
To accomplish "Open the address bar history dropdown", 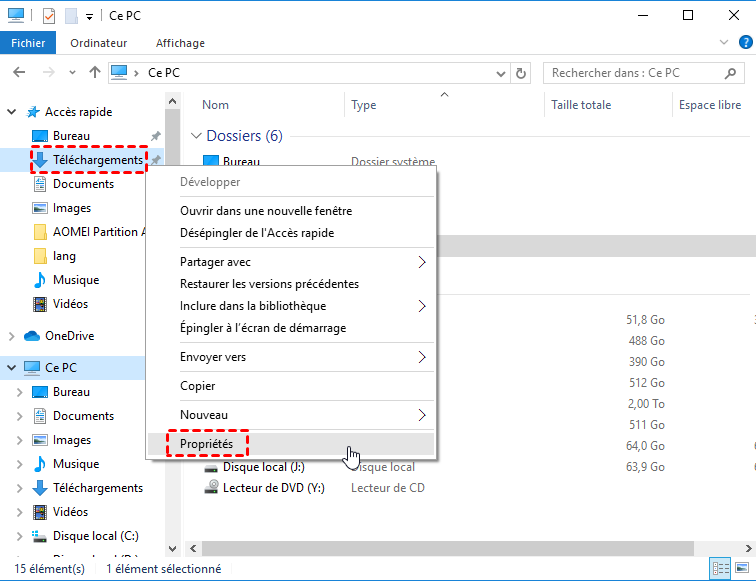I will pos(501,74).
